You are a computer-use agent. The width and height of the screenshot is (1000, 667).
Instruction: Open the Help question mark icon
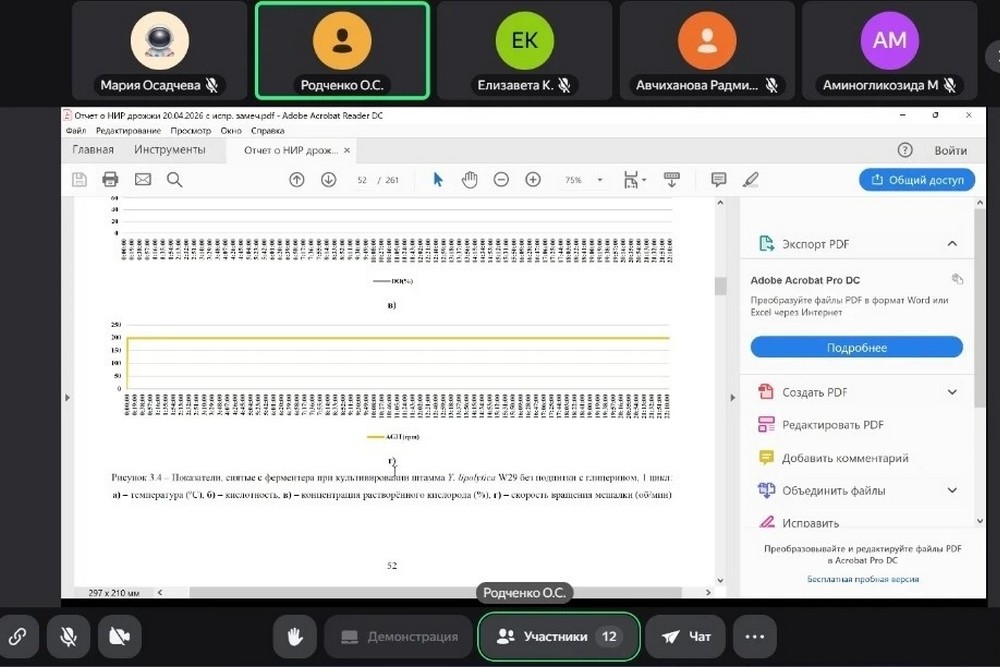905,150
